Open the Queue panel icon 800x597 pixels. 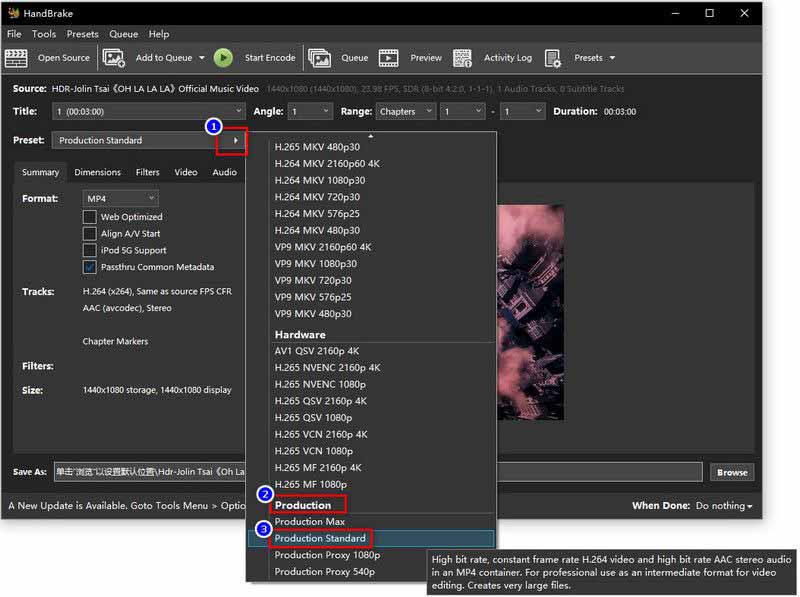[320, 57]
